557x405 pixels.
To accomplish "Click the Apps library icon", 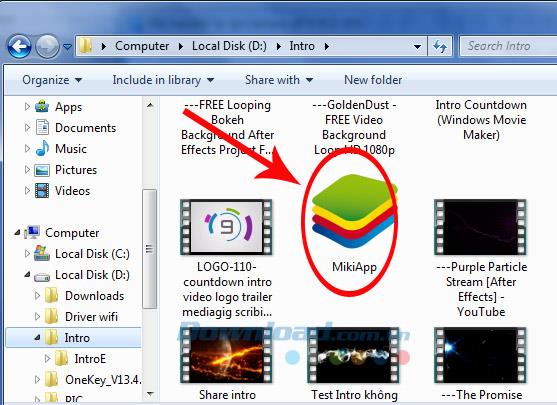I will click(42, 107).
